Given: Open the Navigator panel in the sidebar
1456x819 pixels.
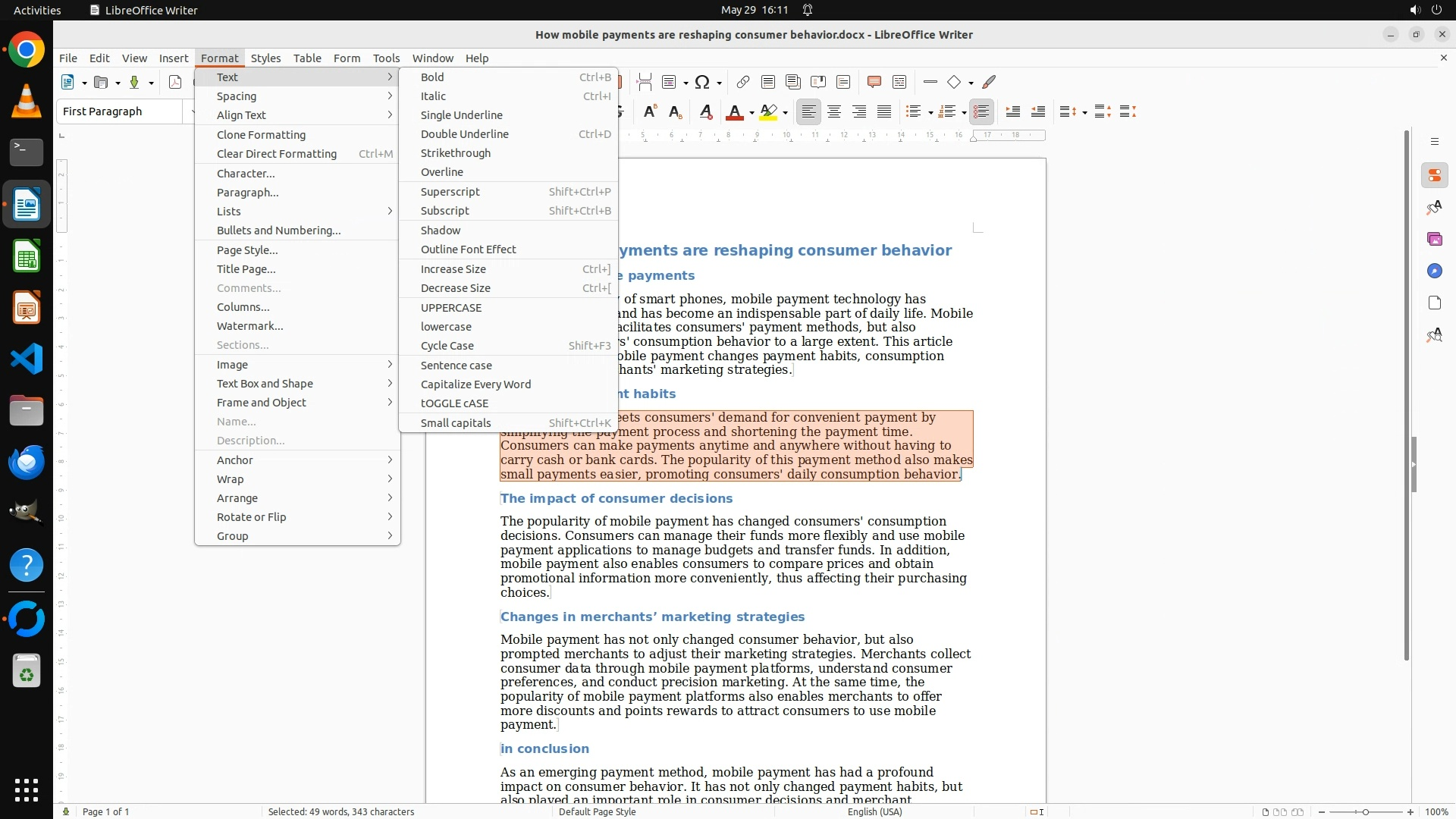Looking at the screenshot, I should pyautogui.click(x=1434, y=271).
